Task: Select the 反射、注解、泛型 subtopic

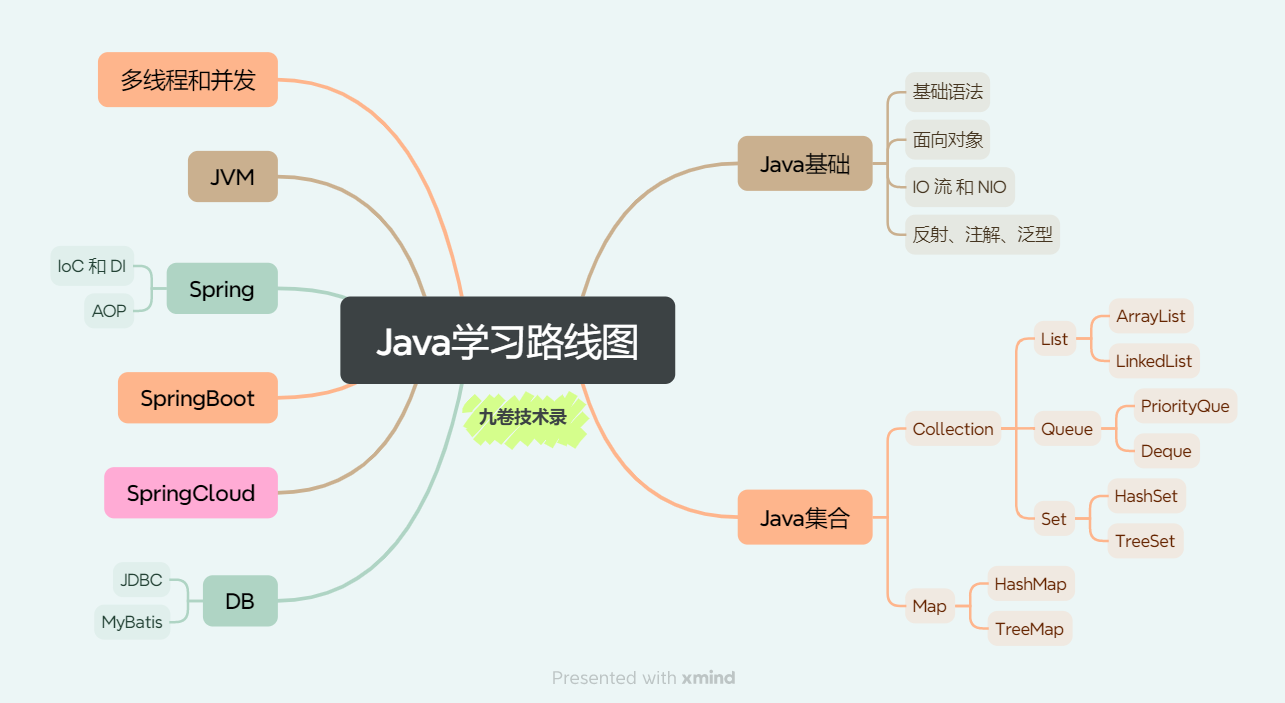Action: tap(983, 235)
